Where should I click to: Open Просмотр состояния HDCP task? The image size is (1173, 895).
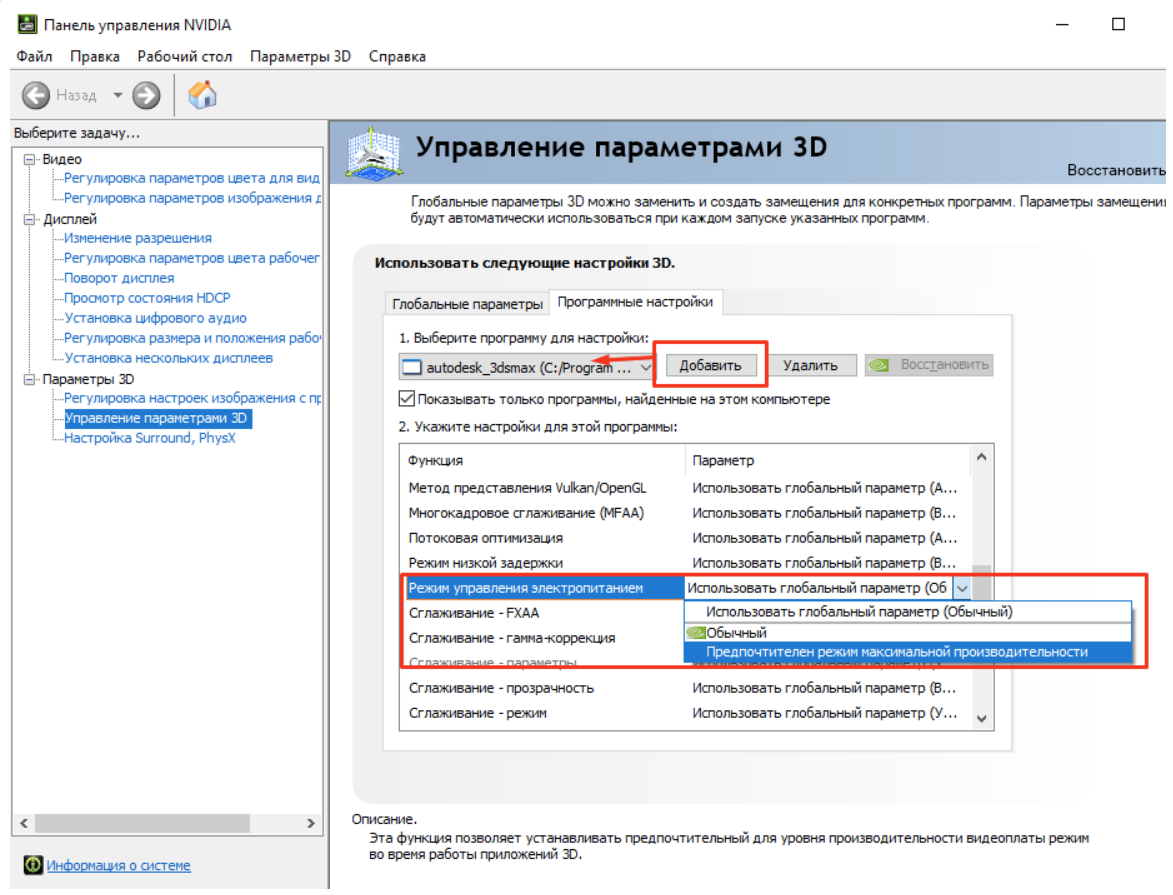click(x=147, y=298)
